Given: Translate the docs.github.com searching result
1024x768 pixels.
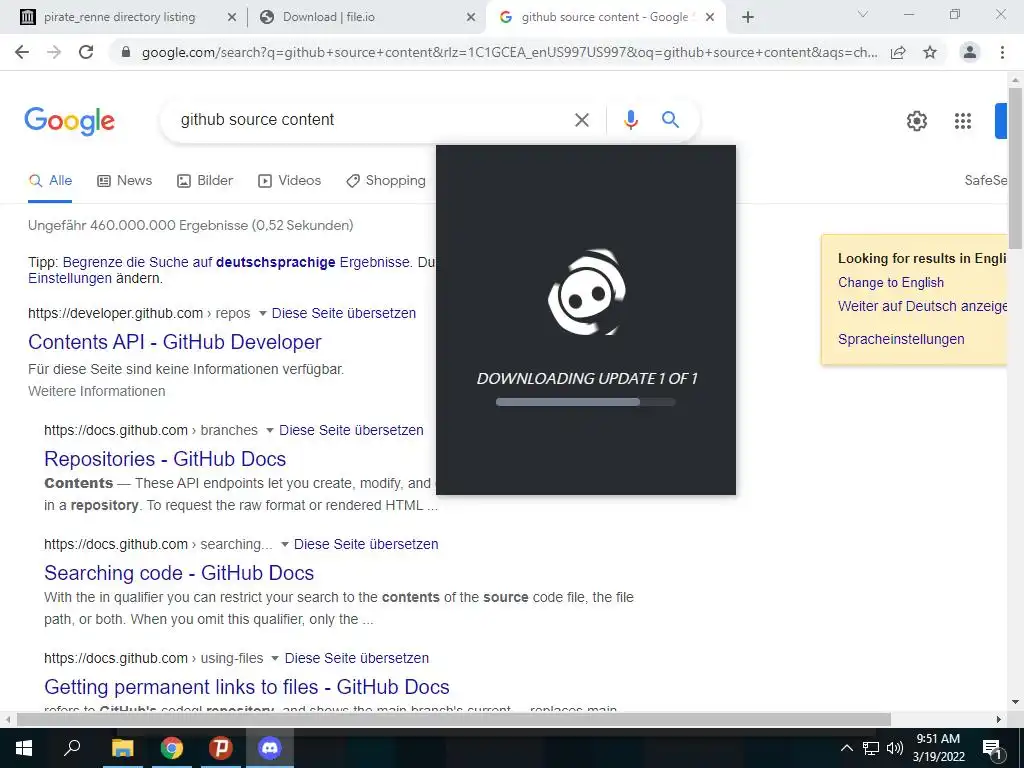Looking at the screenshot, I should coord(366,545).
